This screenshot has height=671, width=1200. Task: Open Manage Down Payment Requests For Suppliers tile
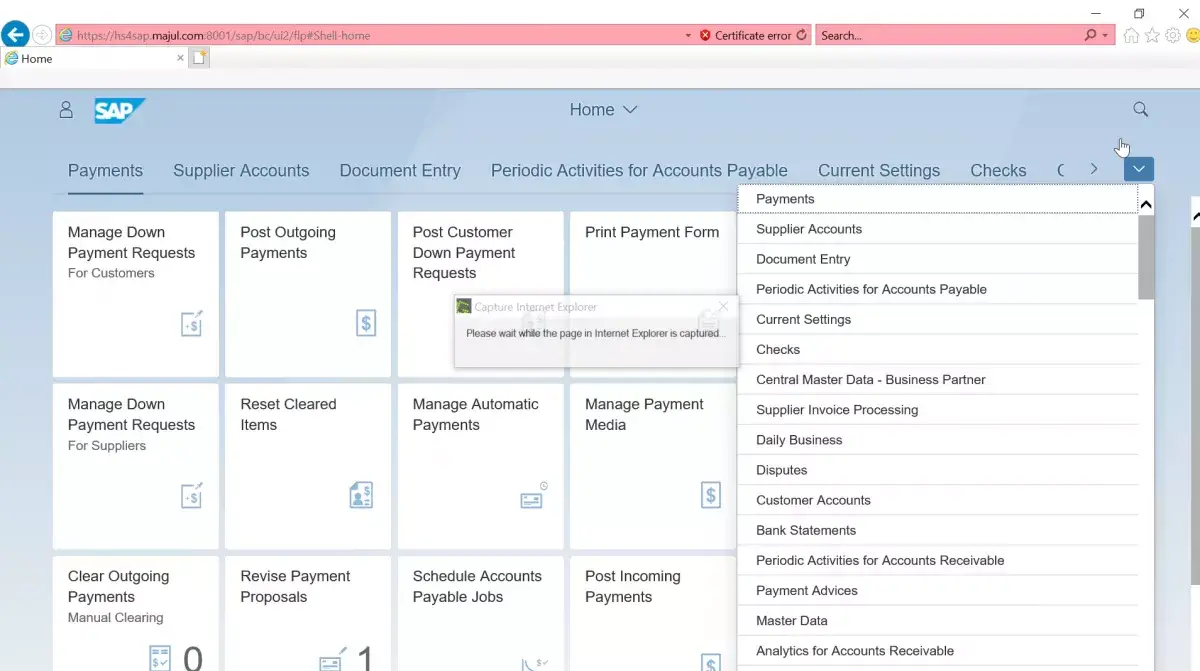point(136,466)
